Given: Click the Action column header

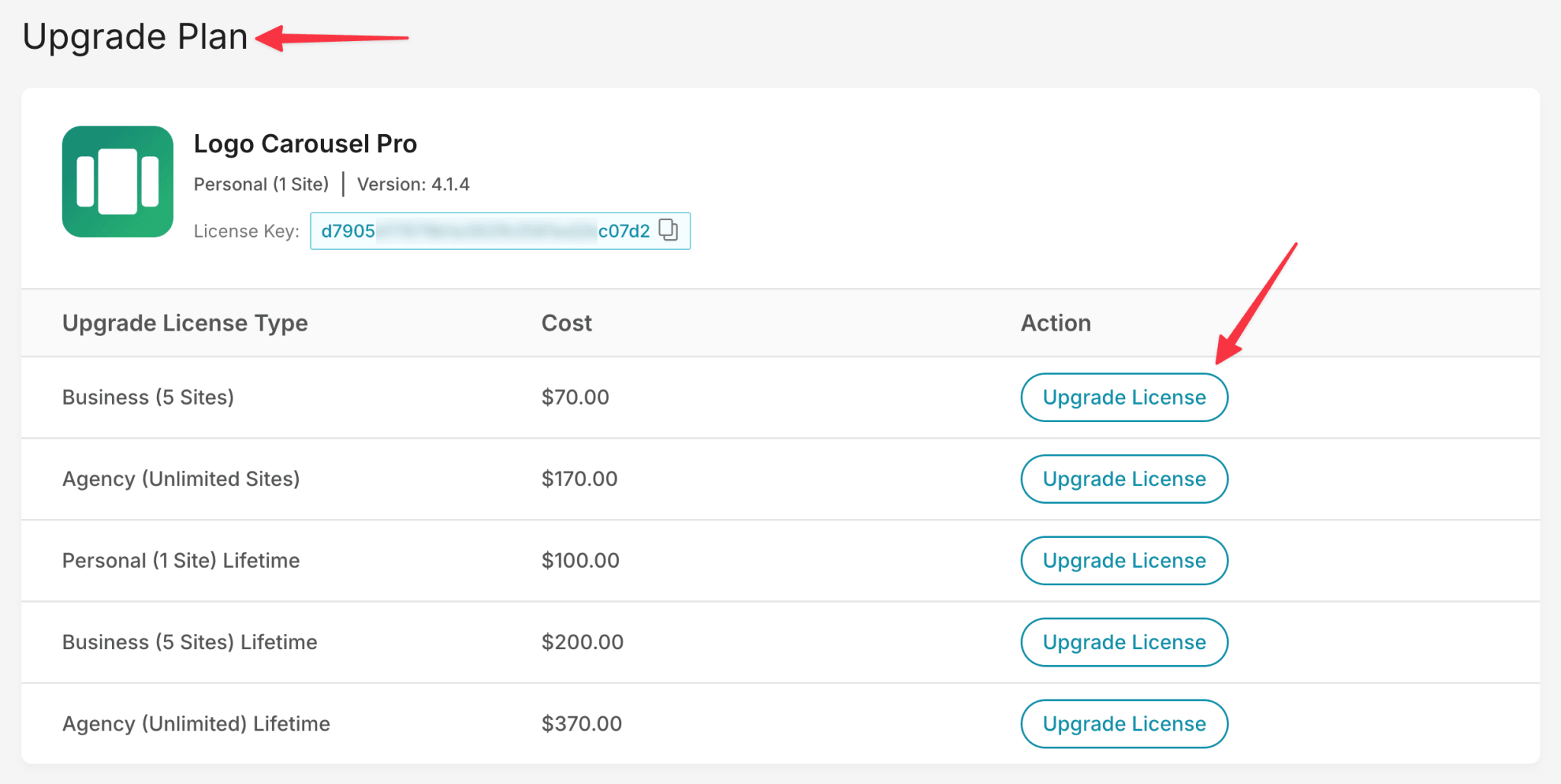Looking at the screenshot, I should click(1055, 322).
